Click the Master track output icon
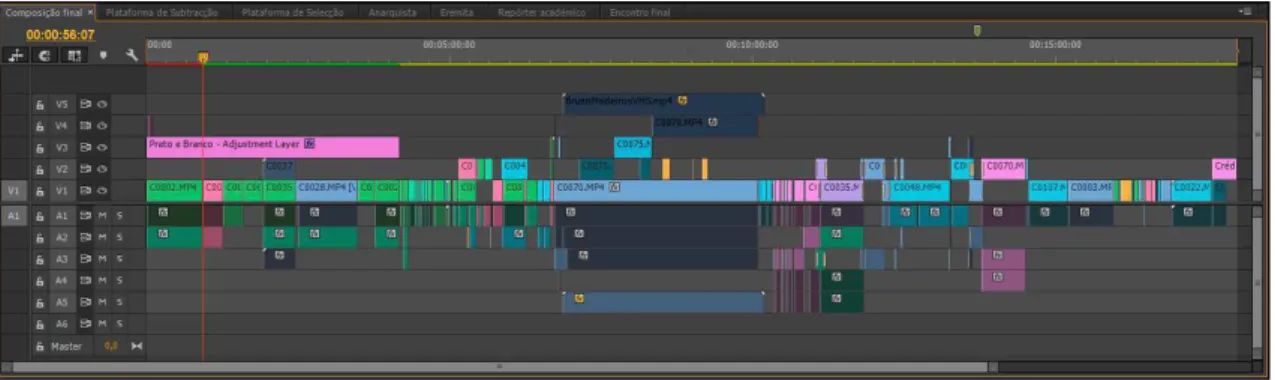This screenshot has height=380, width=1275. click(137, 346)
